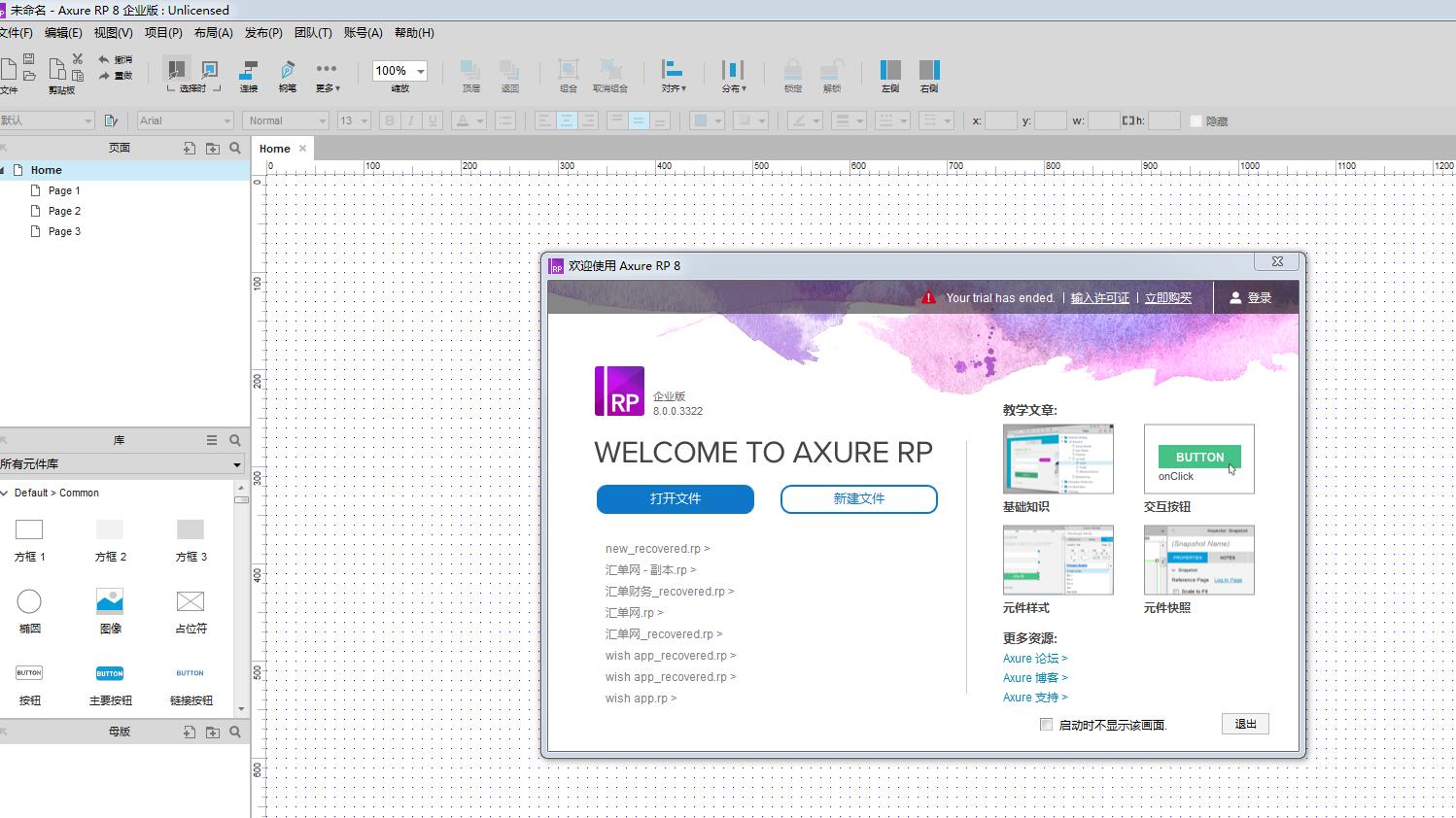Toggle underline text formatting
1456x818 pixels.
433,120
